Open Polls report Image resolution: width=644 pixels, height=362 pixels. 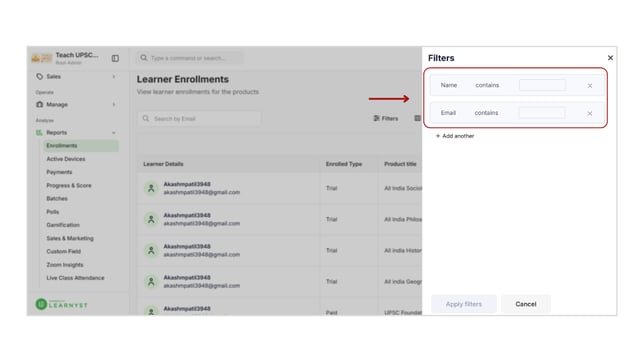53,212
